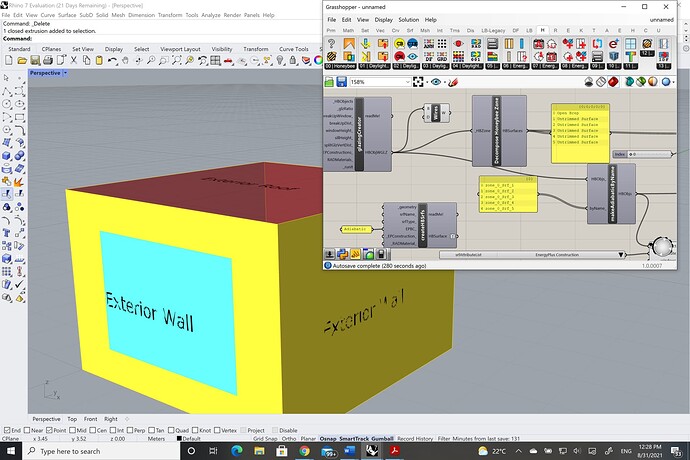690x460 pixels.
Task: Expand the 00 | Honeybee panel label
Action: click(x=340, y=66)
